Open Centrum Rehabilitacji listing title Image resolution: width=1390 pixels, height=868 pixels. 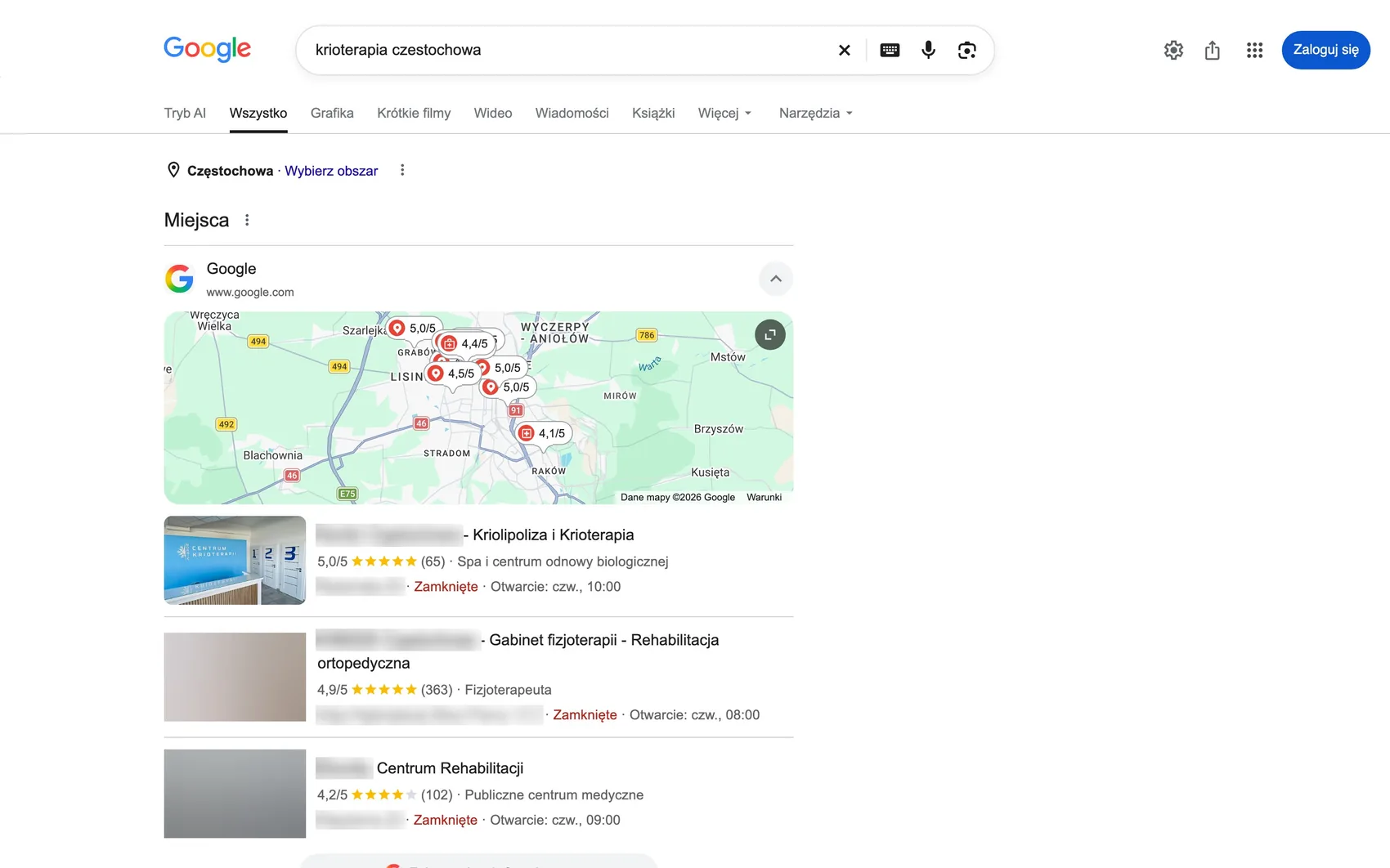pyautogui.click(x=419, y=768)
